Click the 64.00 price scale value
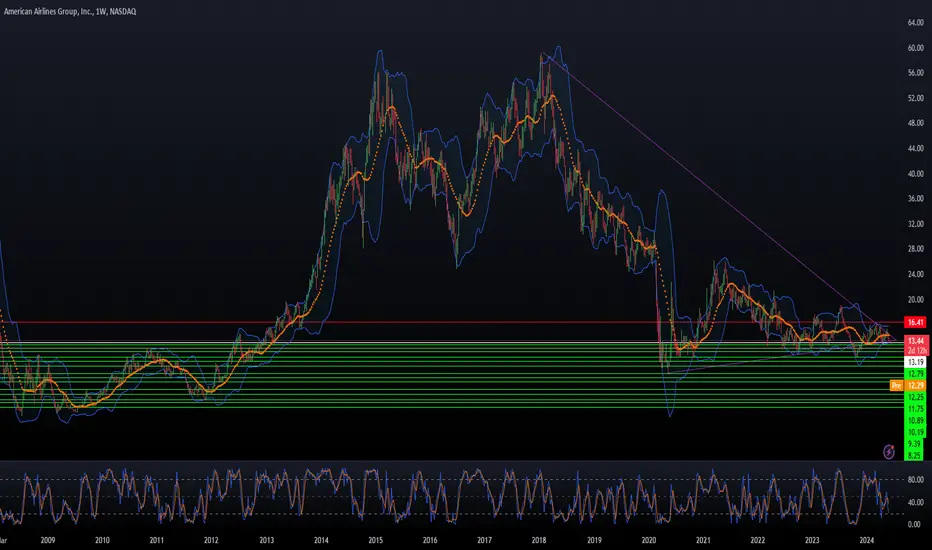The width and height of the screenshot is (932, 550). click(x=915, y=23)
